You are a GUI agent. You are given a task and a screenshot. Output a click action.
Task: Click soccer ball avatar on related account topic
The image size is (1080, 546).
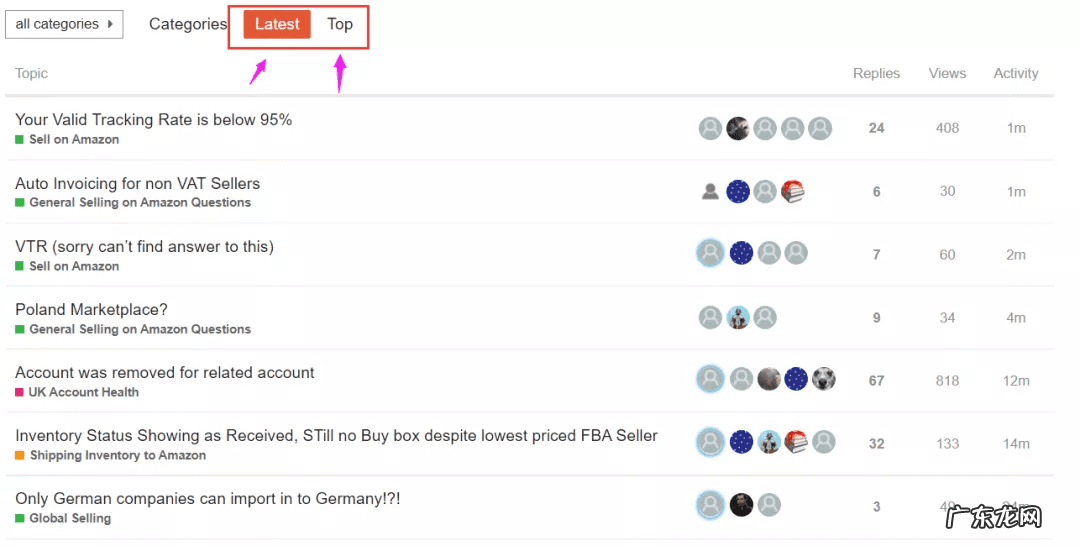coord(823,380)
